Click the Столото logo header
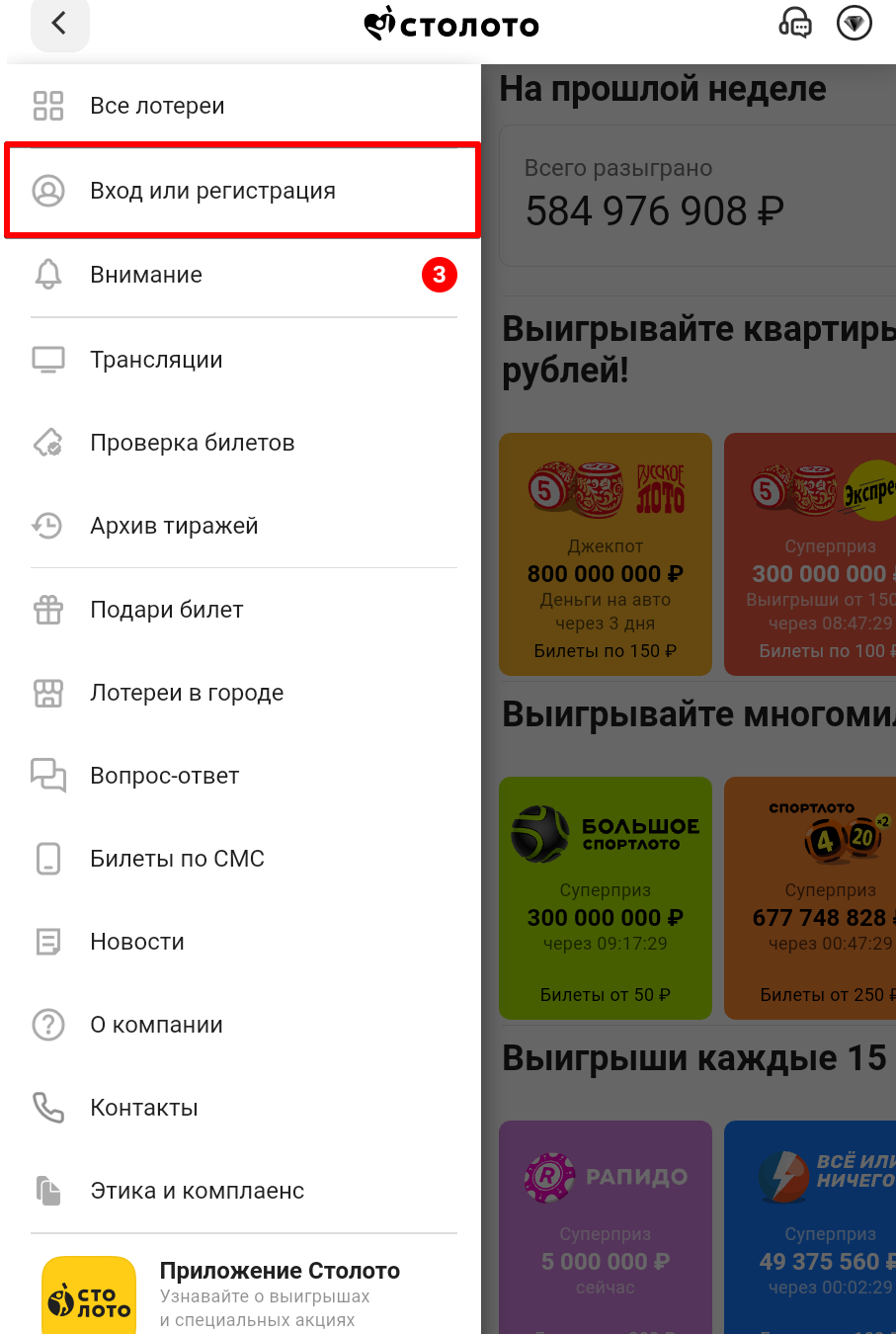Image resolution: width=896 pixels, height=1334 pixels. click(x=451, y=24)
